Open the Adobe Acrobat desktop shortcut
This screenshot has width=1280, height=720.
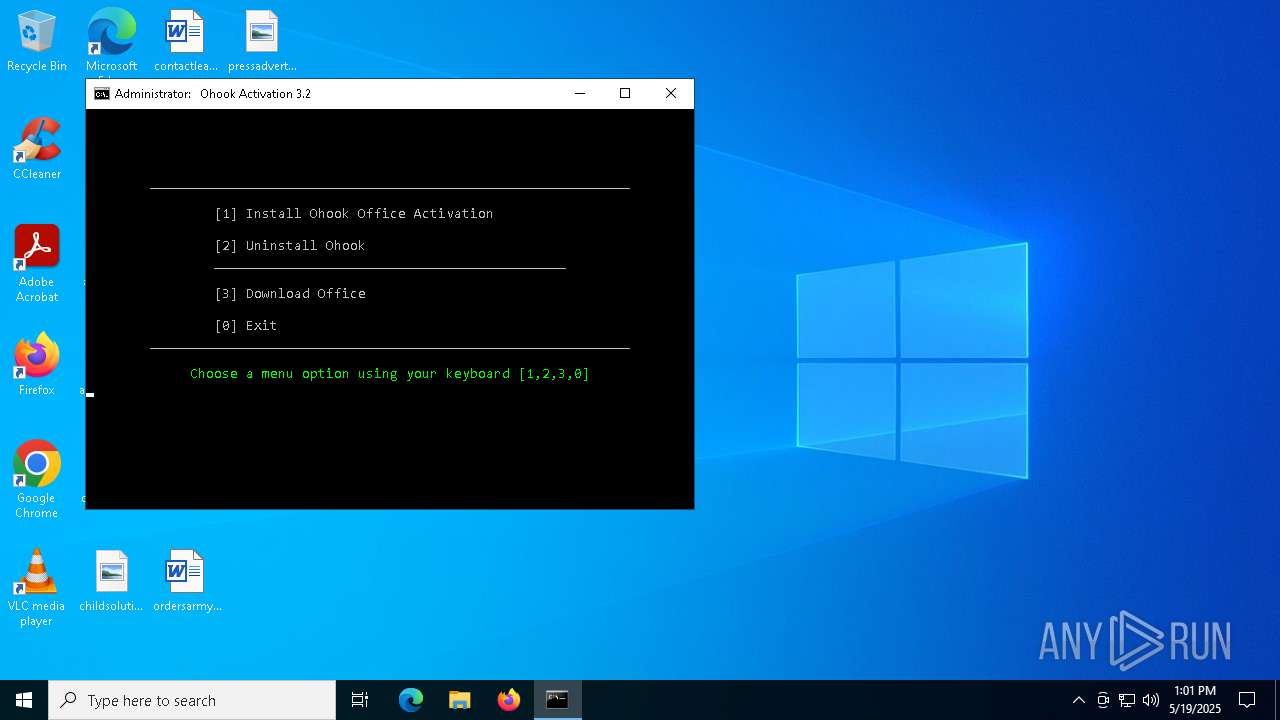click(x=37, y=264)
